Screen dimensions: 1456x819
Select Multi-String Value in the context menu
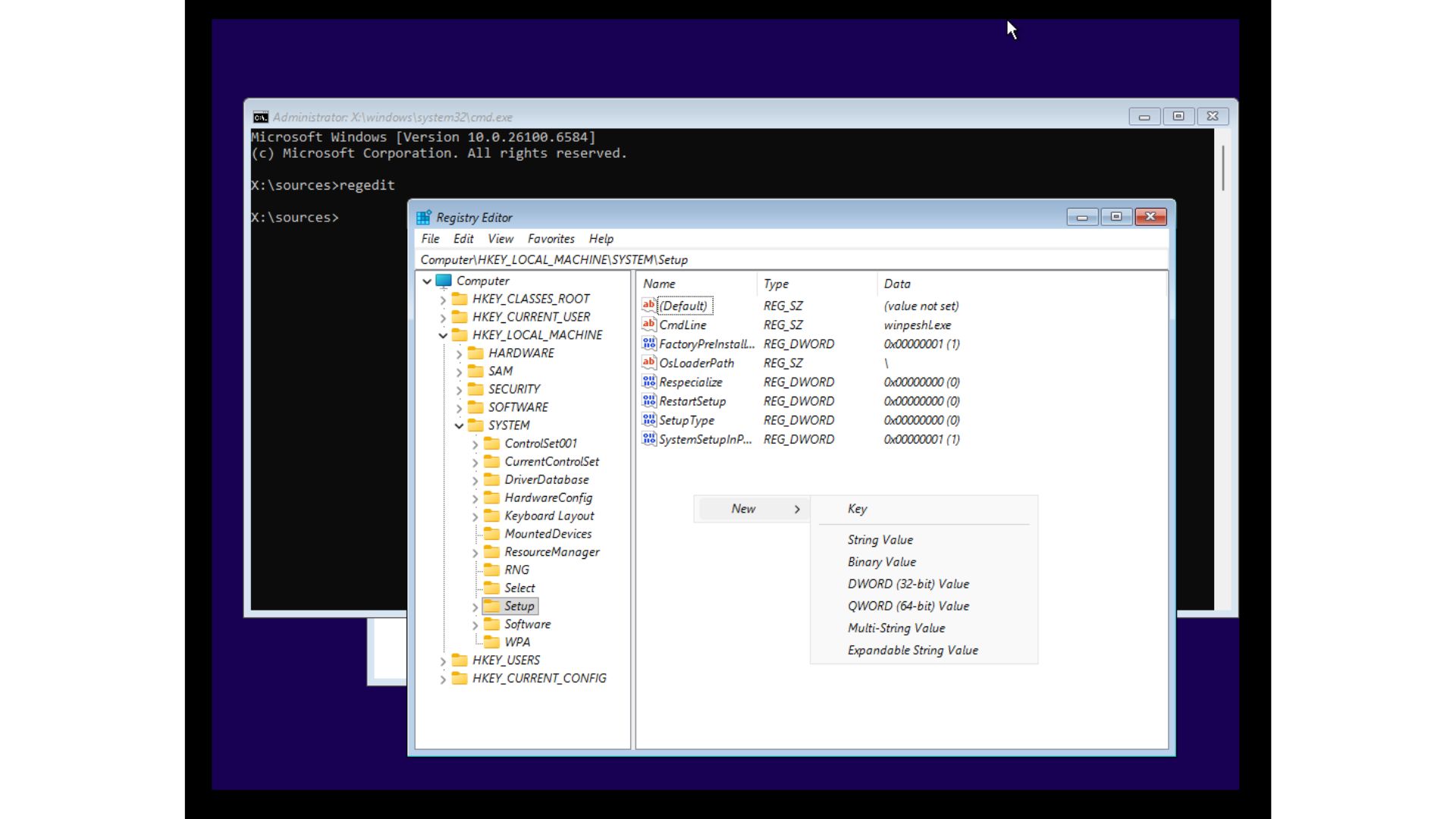(896, 628)
